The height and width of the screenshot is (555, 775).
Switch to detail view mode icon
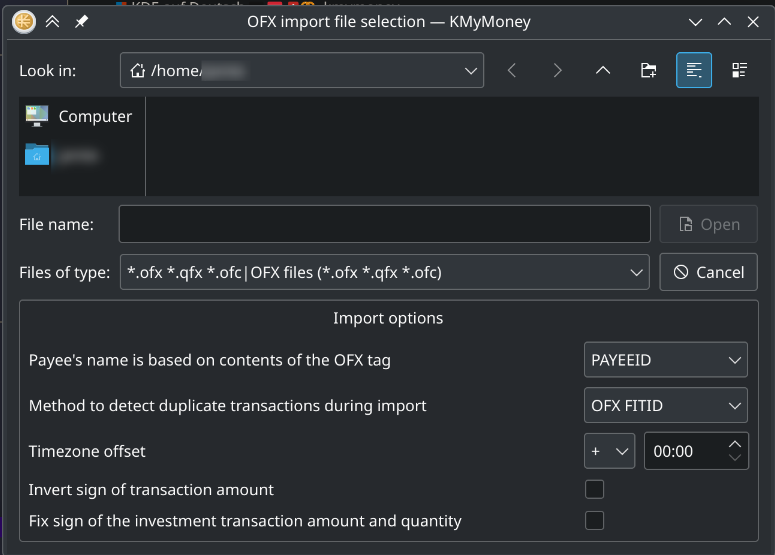point(739,71)
